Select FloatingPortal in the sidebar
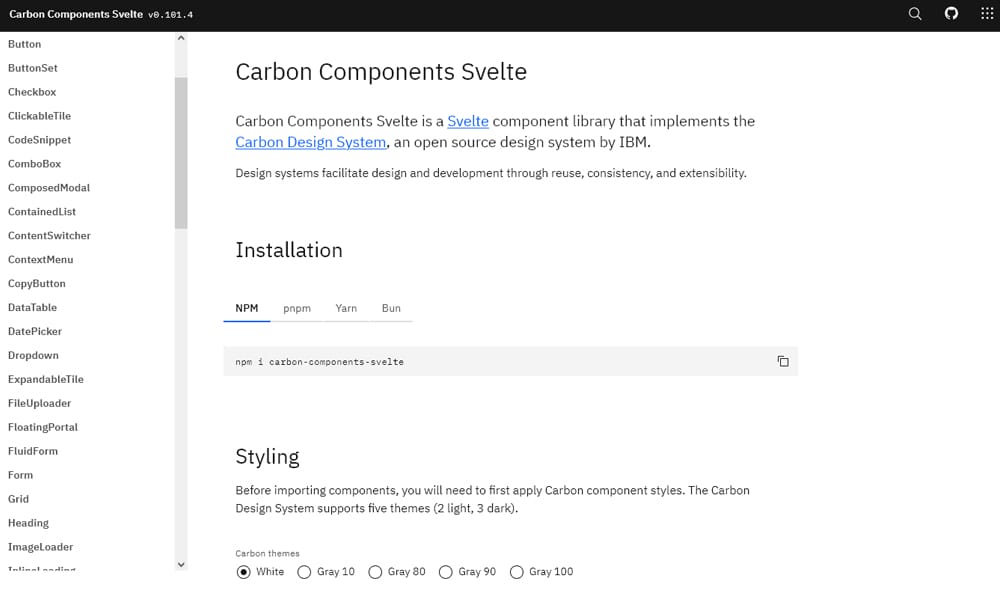 pyautogui.click(x=43, y=427)
